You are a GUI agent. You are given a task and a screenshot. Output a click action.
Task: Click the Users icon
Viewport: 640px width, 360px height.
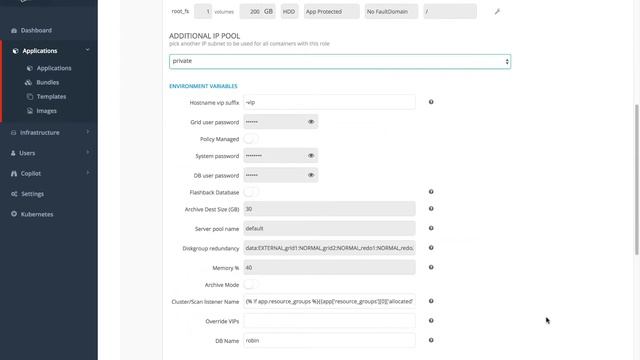coord(13,153)
